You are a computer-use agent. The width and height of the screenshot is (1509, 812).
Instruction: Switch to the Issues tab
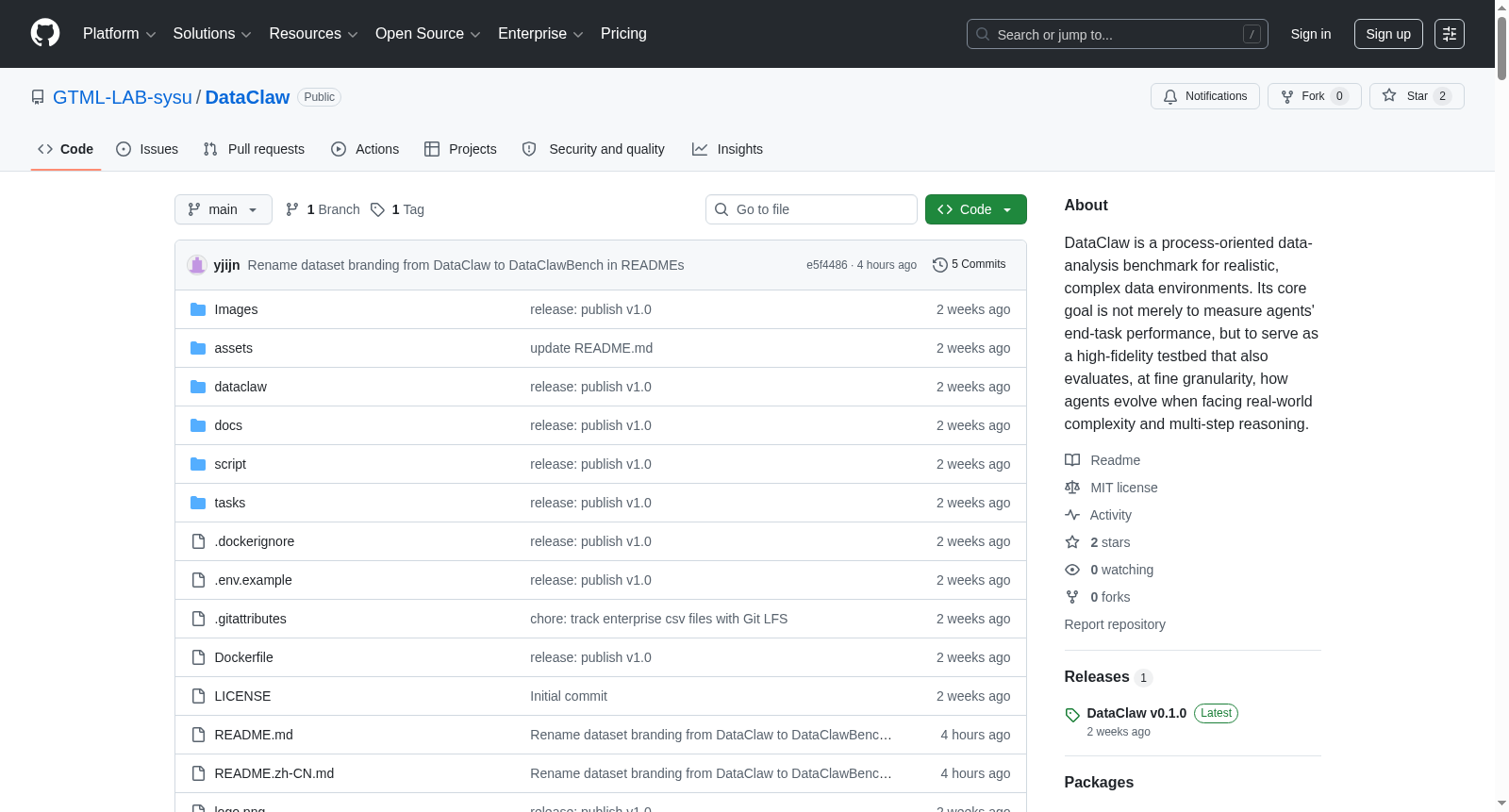[x=147, y=149]
